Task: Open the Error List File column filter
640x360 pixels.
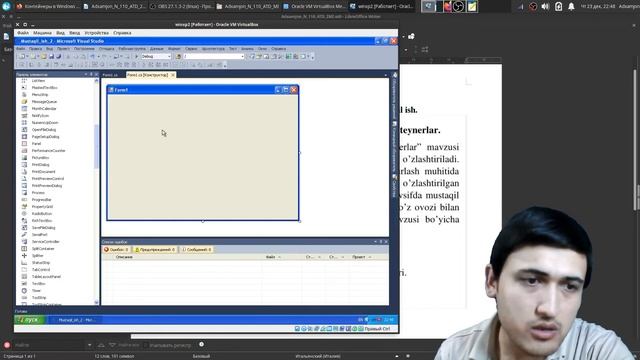Action: point(279,257)
